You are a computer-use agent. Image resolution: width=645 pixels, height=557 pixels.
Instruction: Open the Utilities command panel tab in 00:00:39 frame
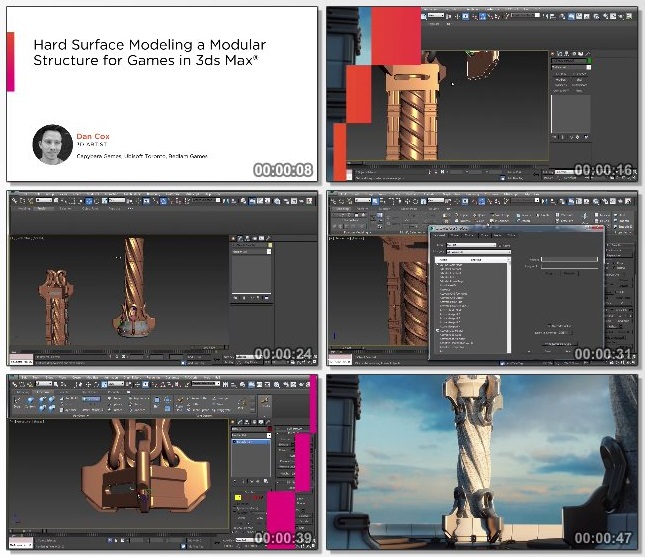click(268, 422)
